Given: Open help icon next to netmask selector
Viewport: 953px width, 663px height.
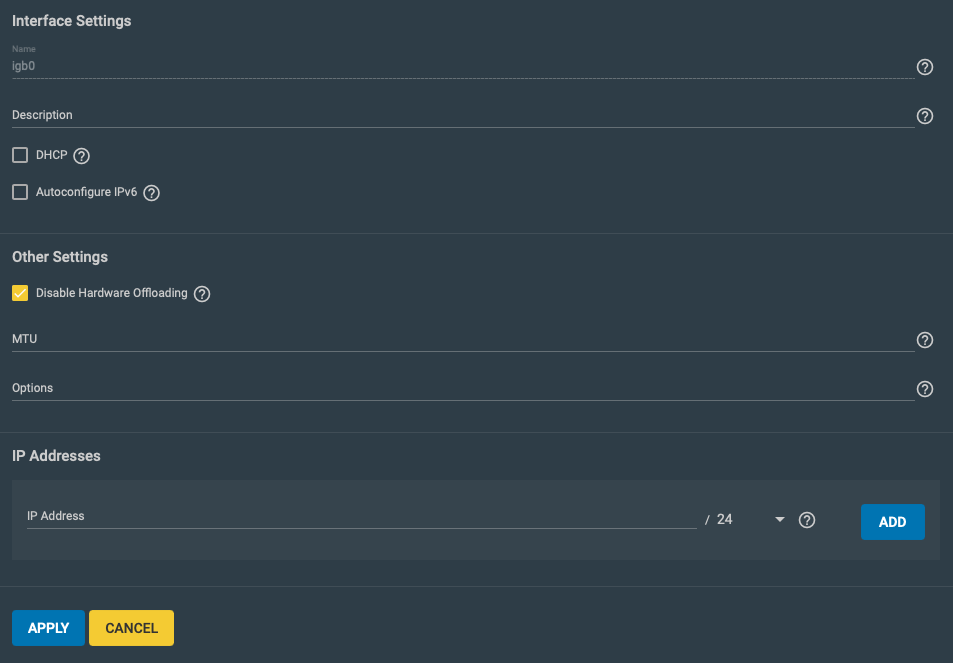Looking at the screenshot, I should [x=807, y=520].
